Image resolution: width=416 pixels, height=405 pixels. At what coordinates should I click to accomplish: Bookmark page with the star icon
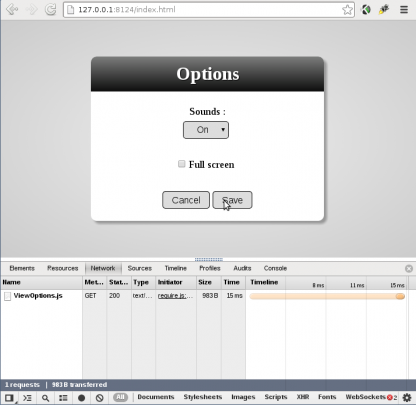[x=347, y=10]
